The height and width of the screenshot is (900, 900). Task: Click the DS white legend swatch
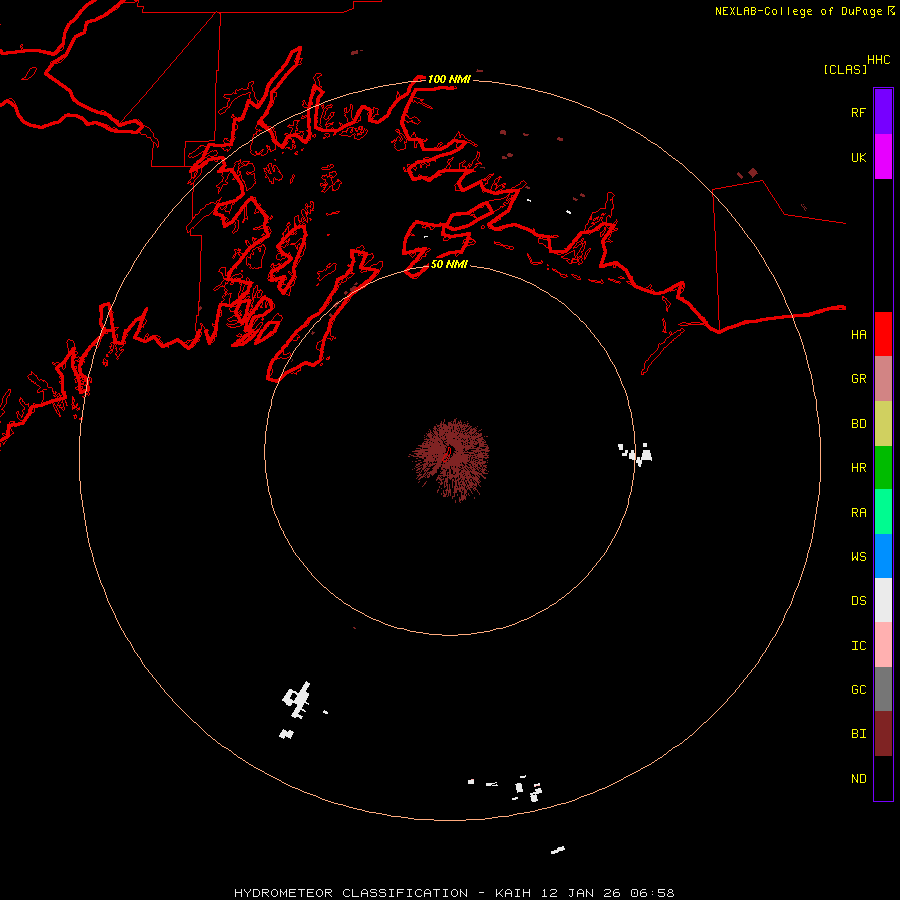tap(883, 600)
